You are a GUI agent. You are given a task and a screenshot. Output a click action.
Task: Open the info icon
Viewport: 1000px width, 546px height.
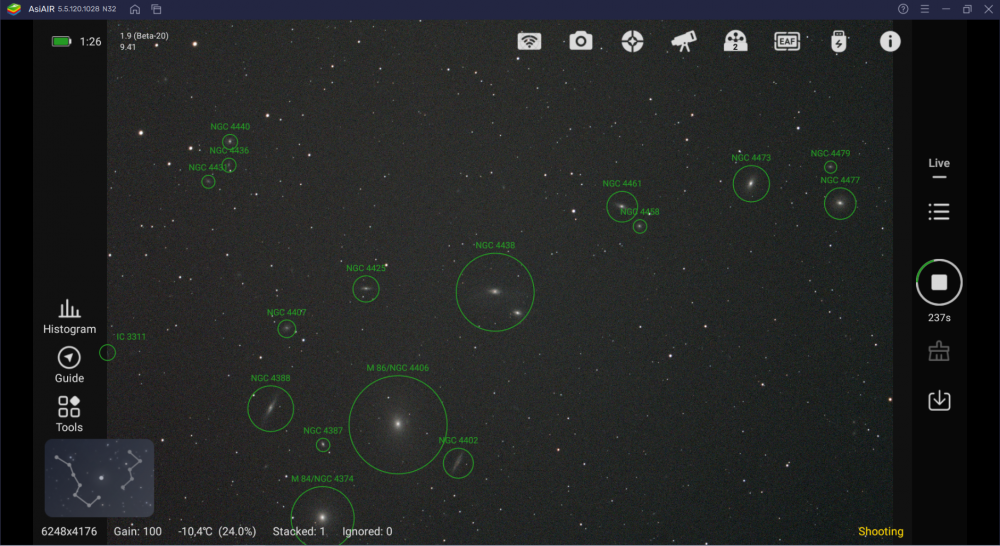tap(890, 41)
